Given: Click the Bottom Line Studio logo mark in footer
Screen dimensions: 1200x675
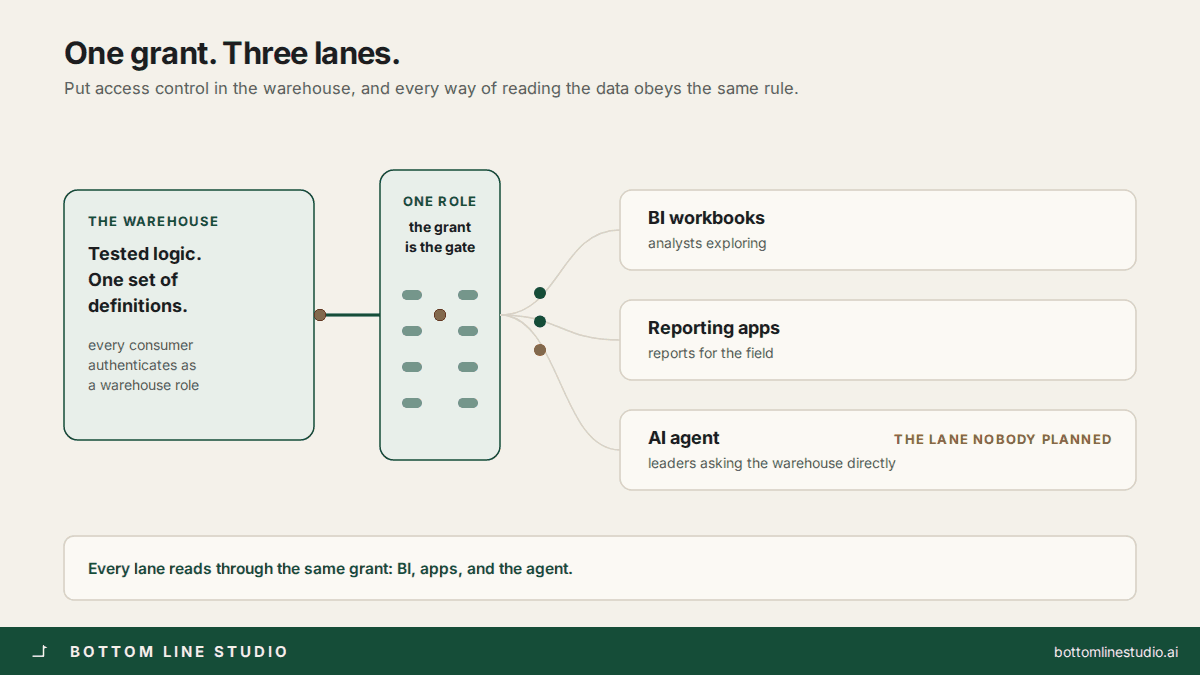Looking at the screenshot, I should (40, 651).
